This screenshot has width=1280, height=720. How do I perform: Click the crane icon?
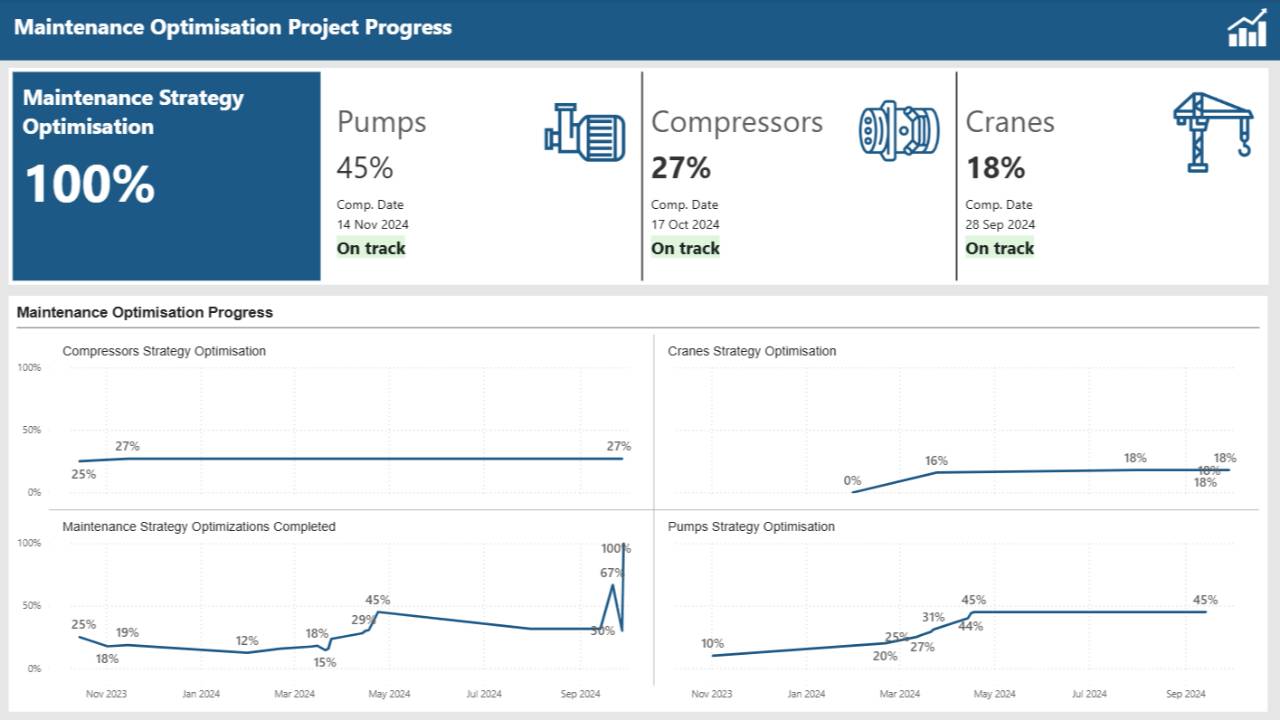coord(1212,132)
